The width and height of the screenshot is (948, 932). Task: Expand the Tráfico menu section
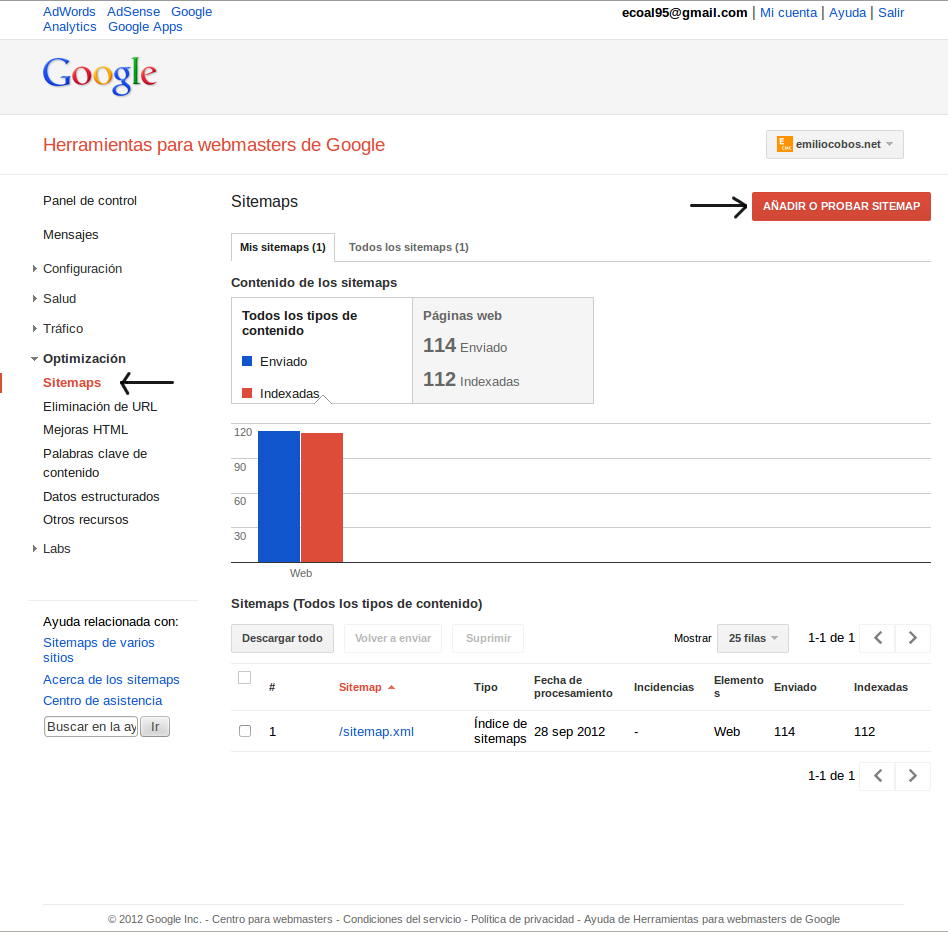[35, 329]
